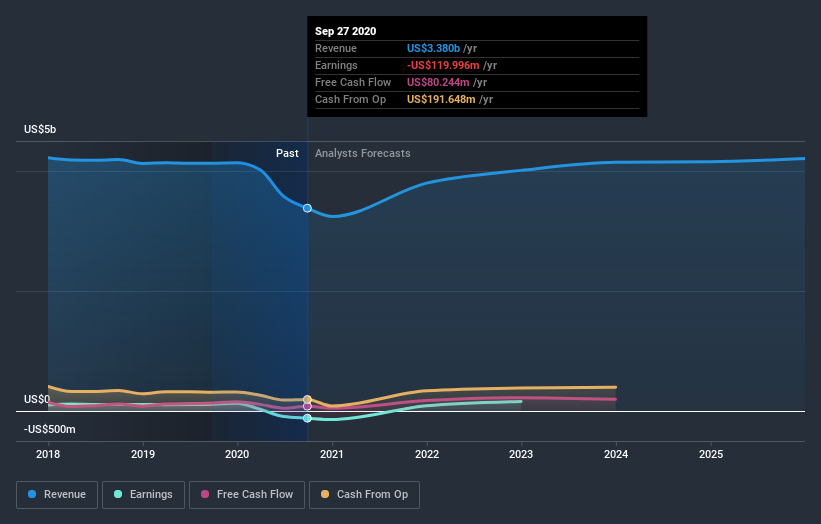821x524 pixels.
Task: Click the teal Earnings data point marker
Action: [307, 418]
